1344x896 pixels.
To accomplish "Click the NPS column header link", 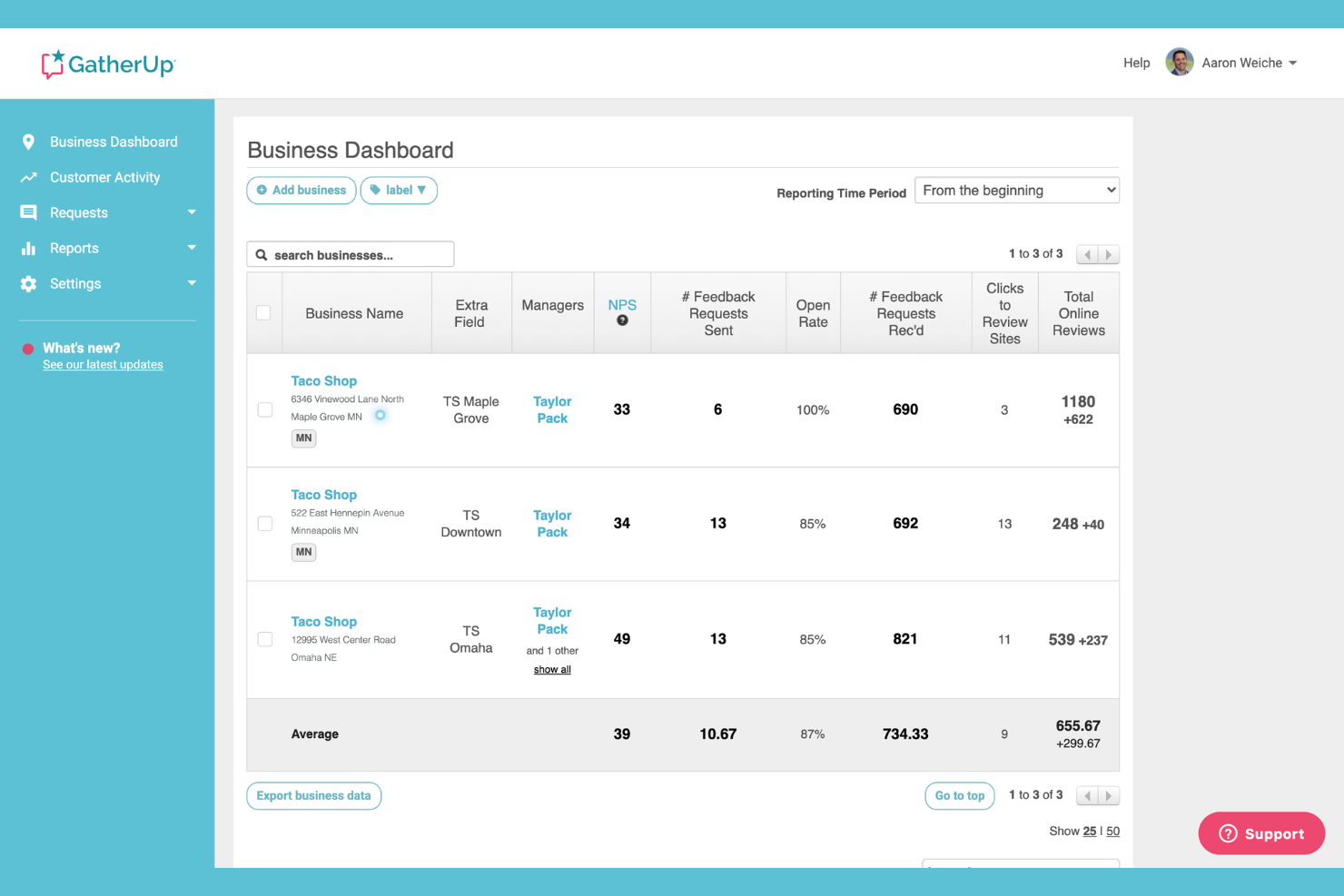I will (x=622, y=305).
